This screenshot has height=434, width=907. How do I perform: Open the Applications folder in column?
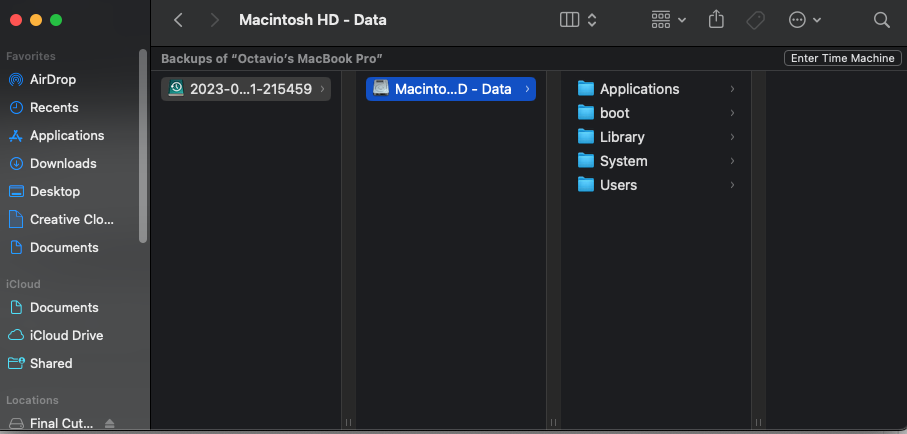tap(639, 89)
